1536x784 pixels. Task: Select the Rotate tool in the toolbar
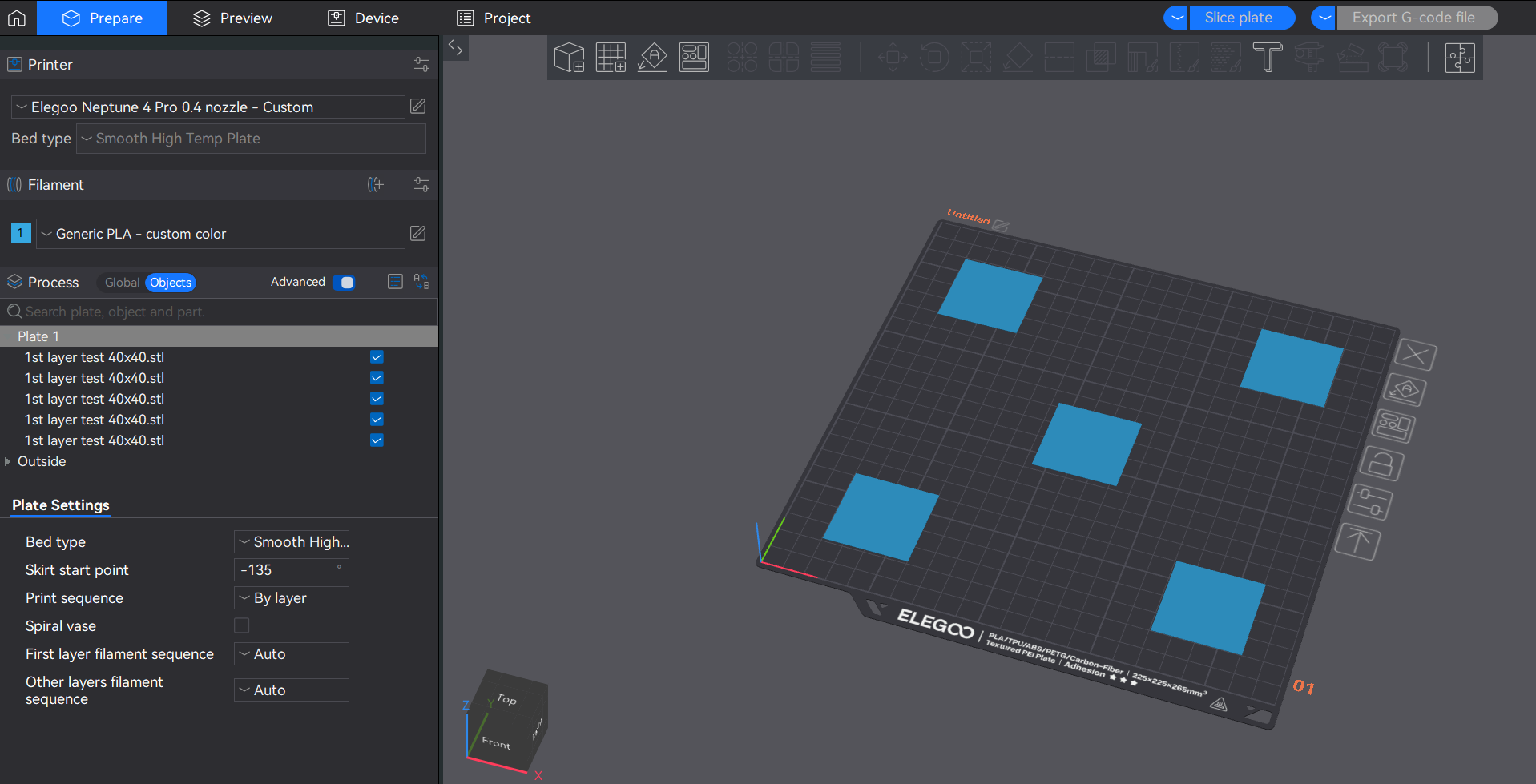pos(934,58)
